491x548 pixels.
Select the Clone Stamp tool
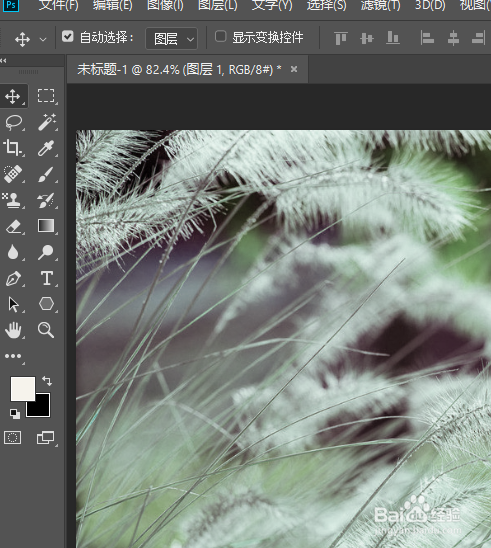point(13,200)
